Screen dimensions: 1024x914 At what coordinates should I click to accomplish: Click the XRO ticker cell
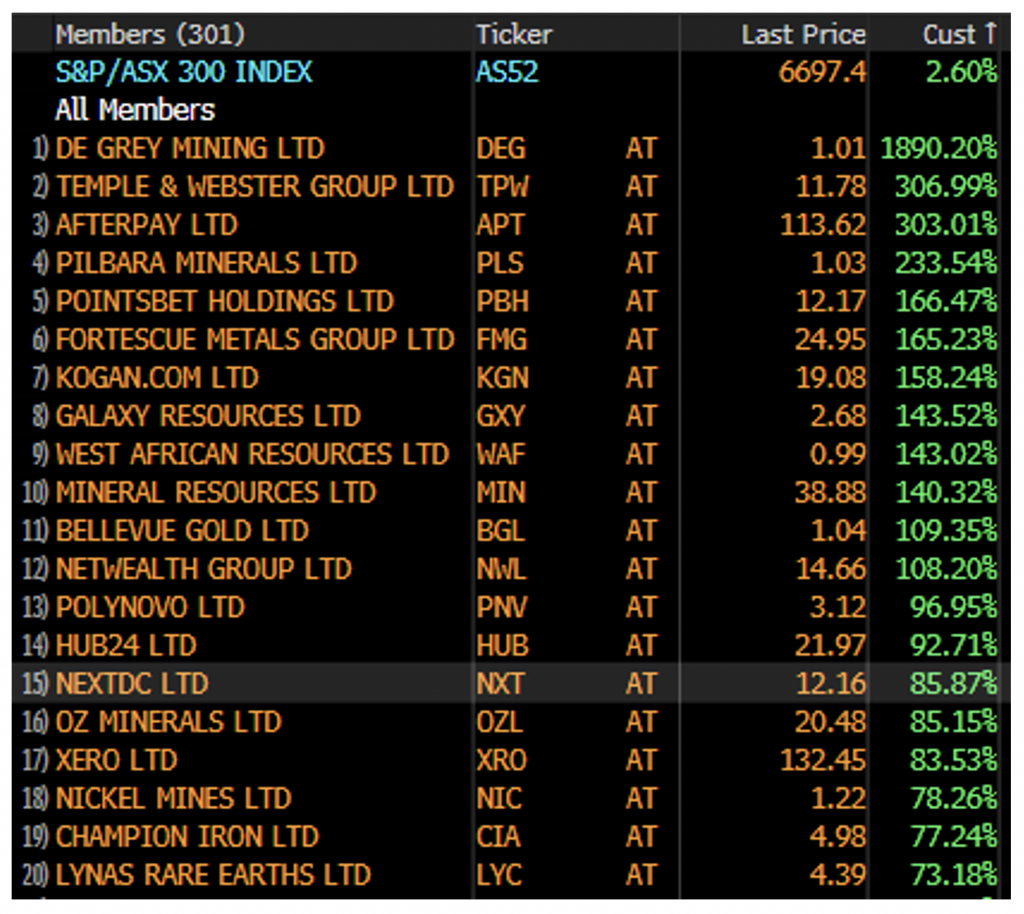point(502,760)
